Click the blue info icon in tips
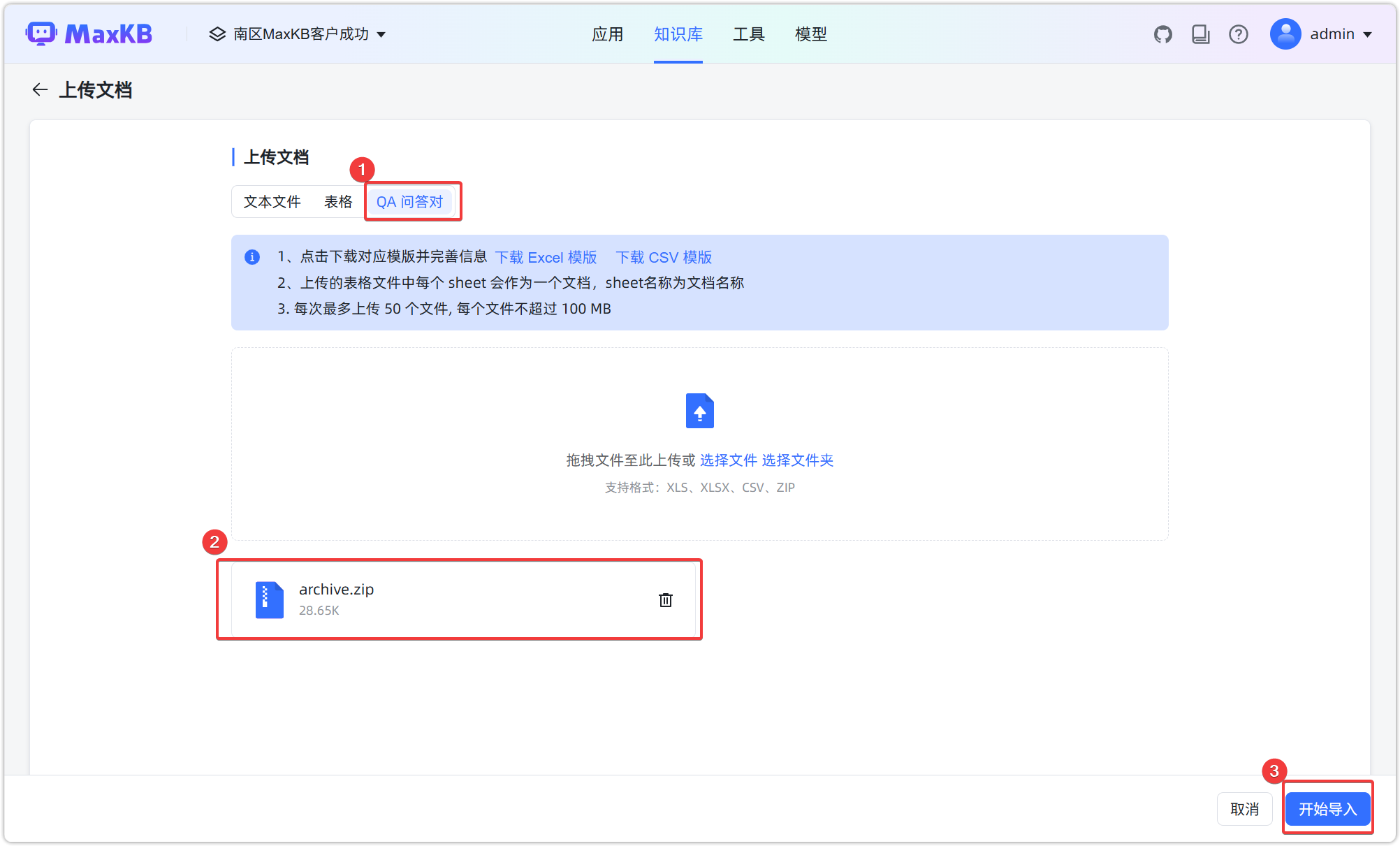Screen dimensions: 1400x846 coord(252,257)
